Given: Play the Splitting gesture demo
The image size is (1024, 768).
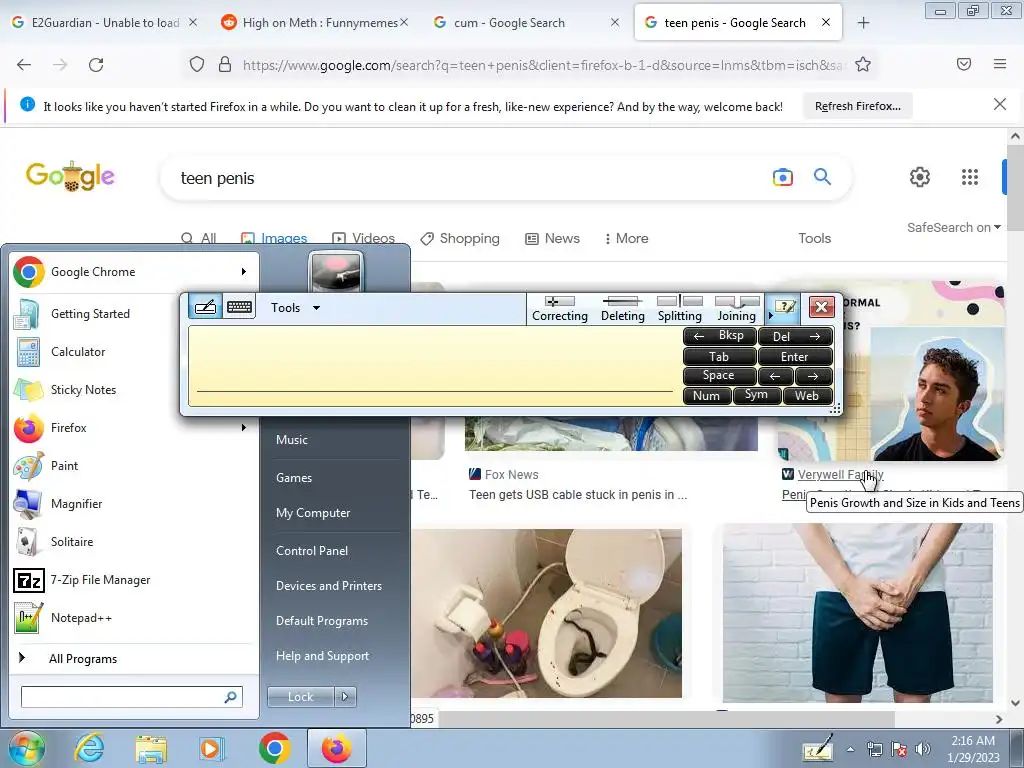Looking at the screenshot, I should click(x=680, y=308).
